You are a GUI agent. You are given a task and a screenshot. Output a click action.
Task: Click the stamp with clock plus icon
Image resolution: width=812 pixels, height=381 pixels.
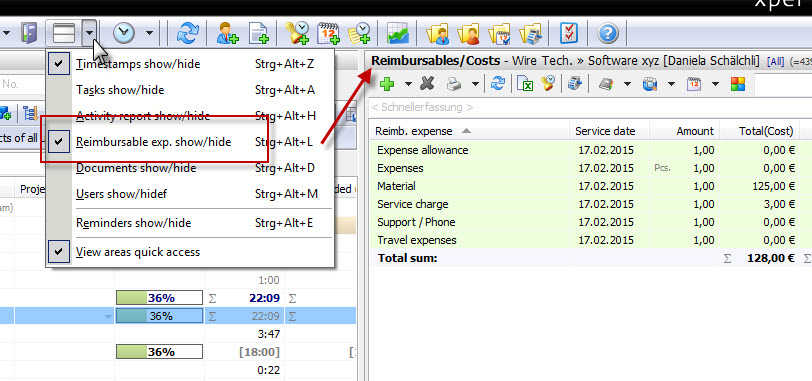(x=297, y=34)
